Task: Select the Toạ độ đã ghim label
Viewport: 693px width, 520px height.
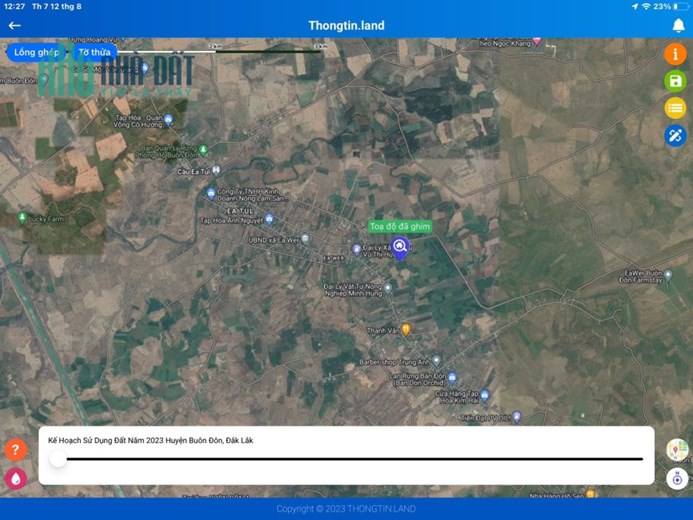Action: click(x=400, y=227)
